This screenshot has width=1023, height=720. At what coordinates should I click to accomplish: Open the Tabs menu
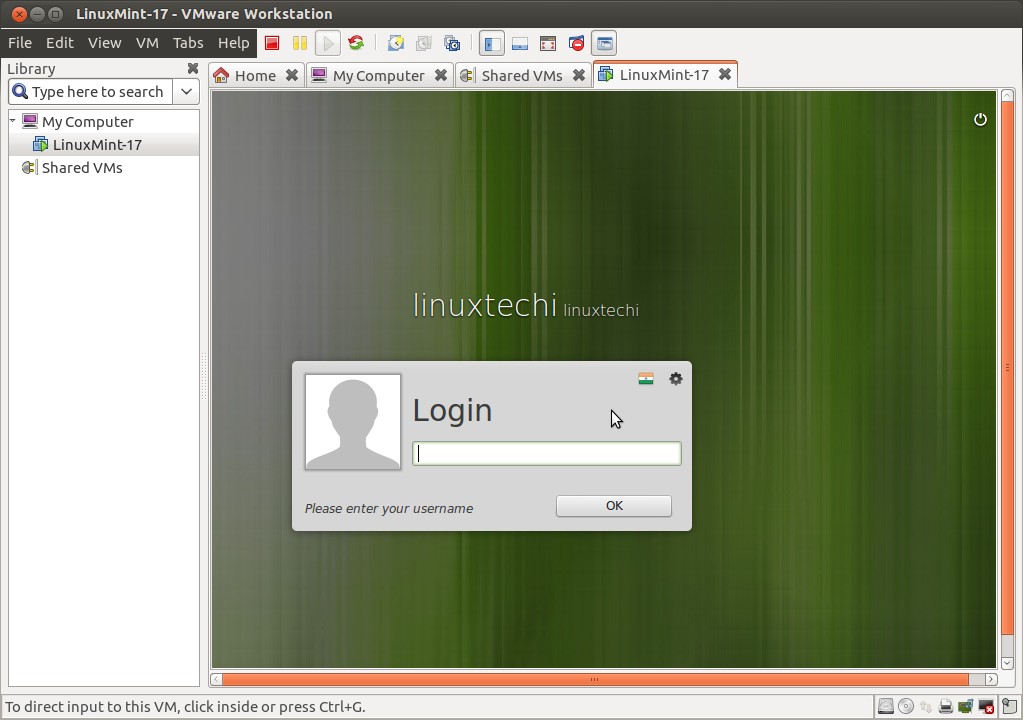[188, 43]
